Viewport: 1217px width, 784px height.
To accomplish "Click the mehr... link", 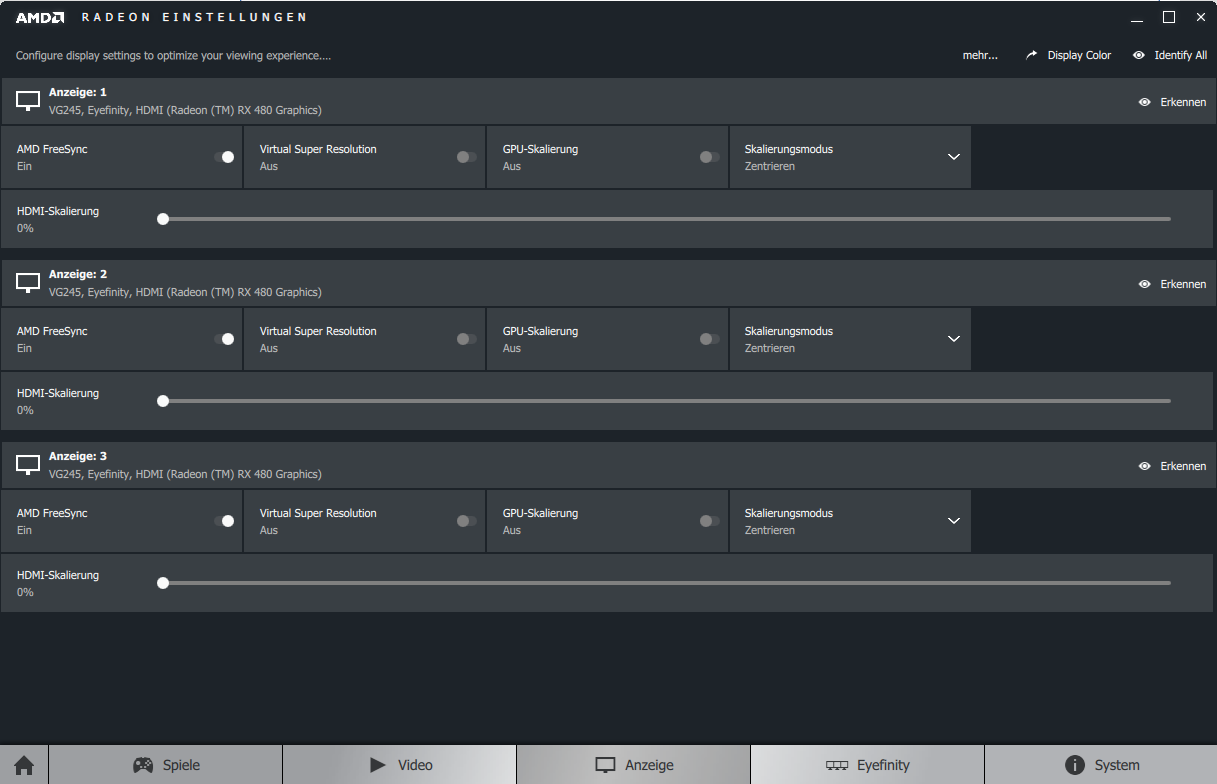I will click(980, 55).
